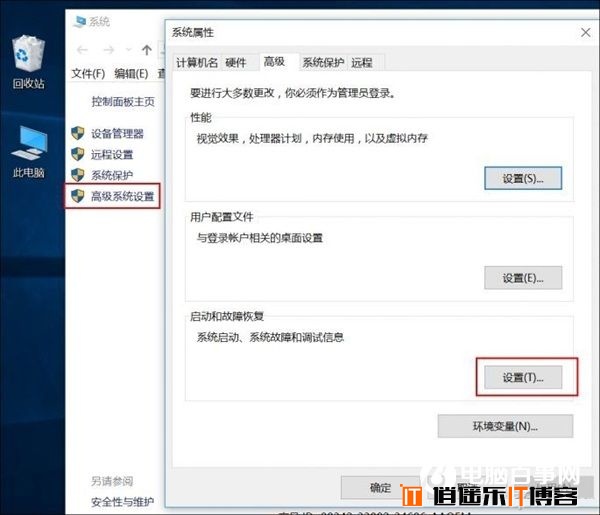Click the System Protection shield icon

pos(78,175)
